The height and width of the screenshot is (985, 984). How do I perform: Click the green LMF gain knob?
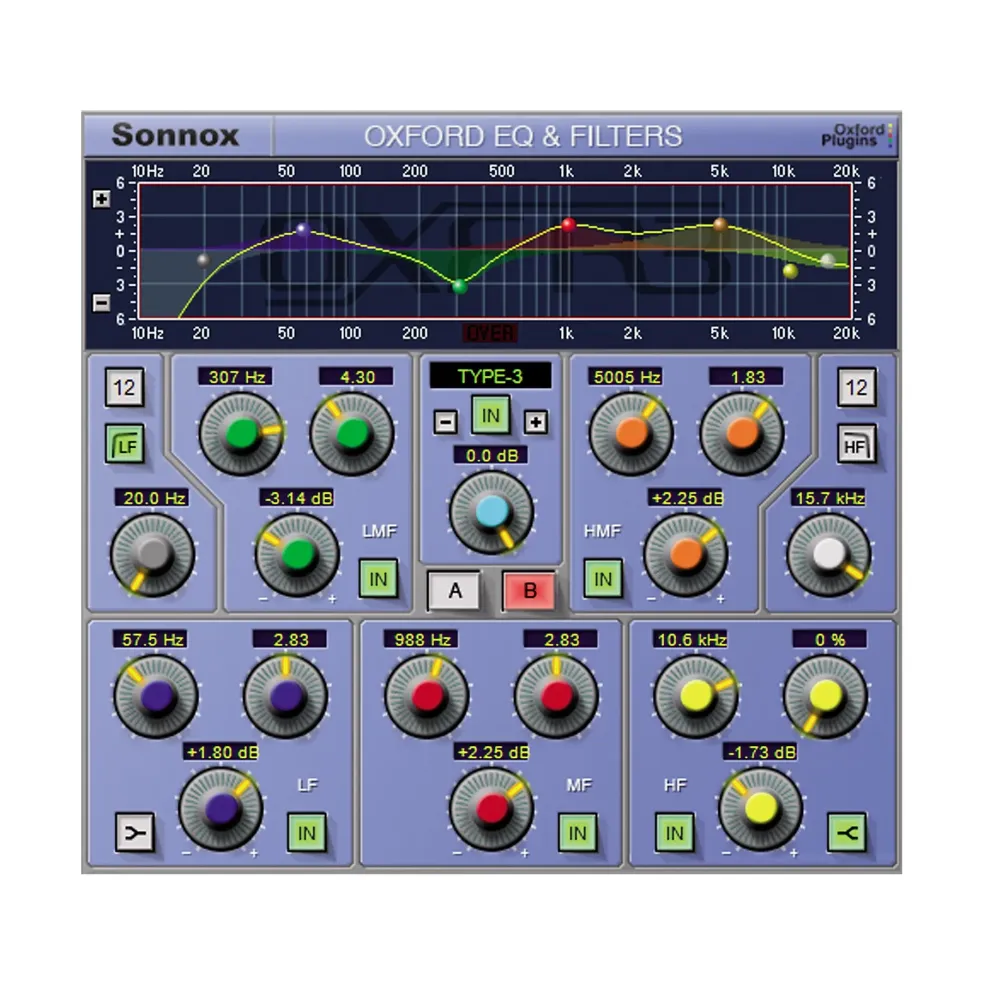click(x=297, y=555)
